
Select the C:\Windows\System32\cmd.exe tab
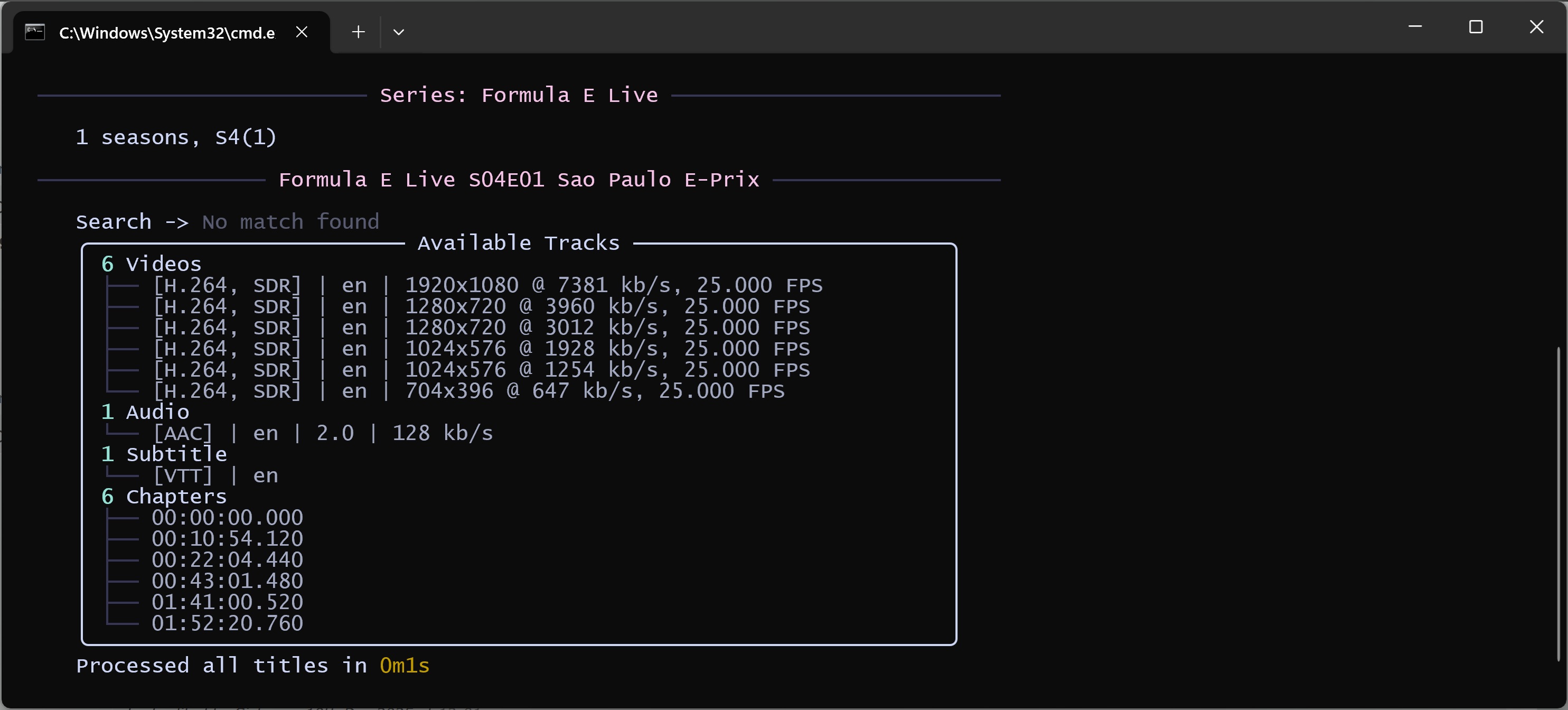166,33
